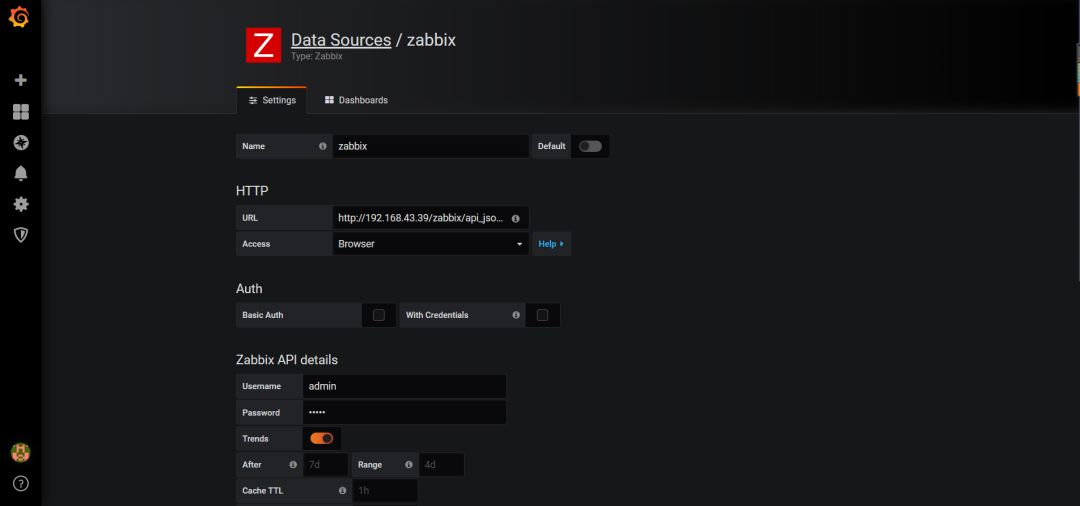1080x506 pixels.
Task: Open the Grafana home logo
Action: 19,17
